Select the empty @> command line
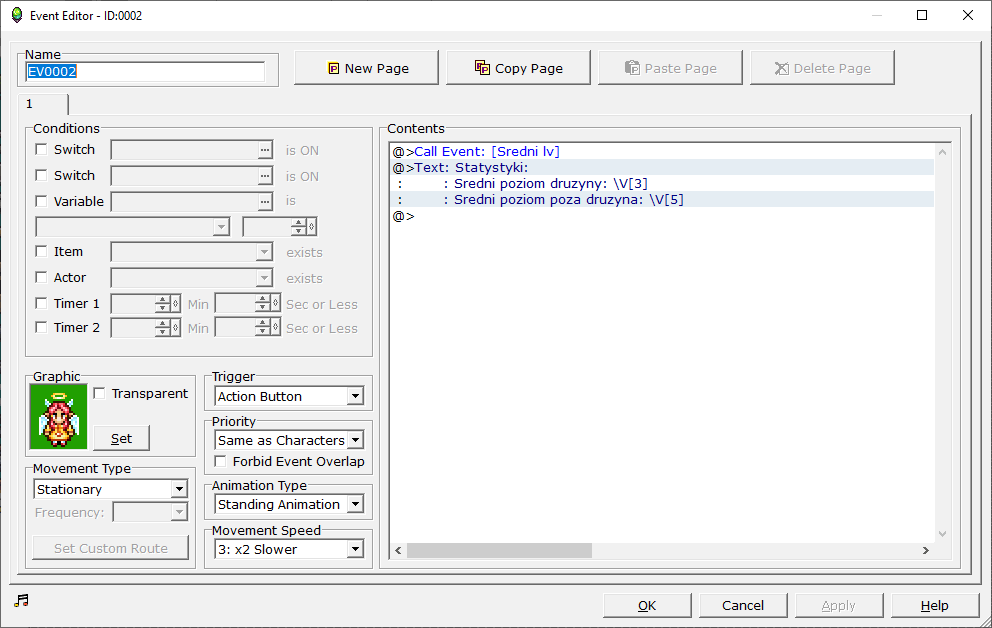The image size is (992, 628). click(662, 216)
